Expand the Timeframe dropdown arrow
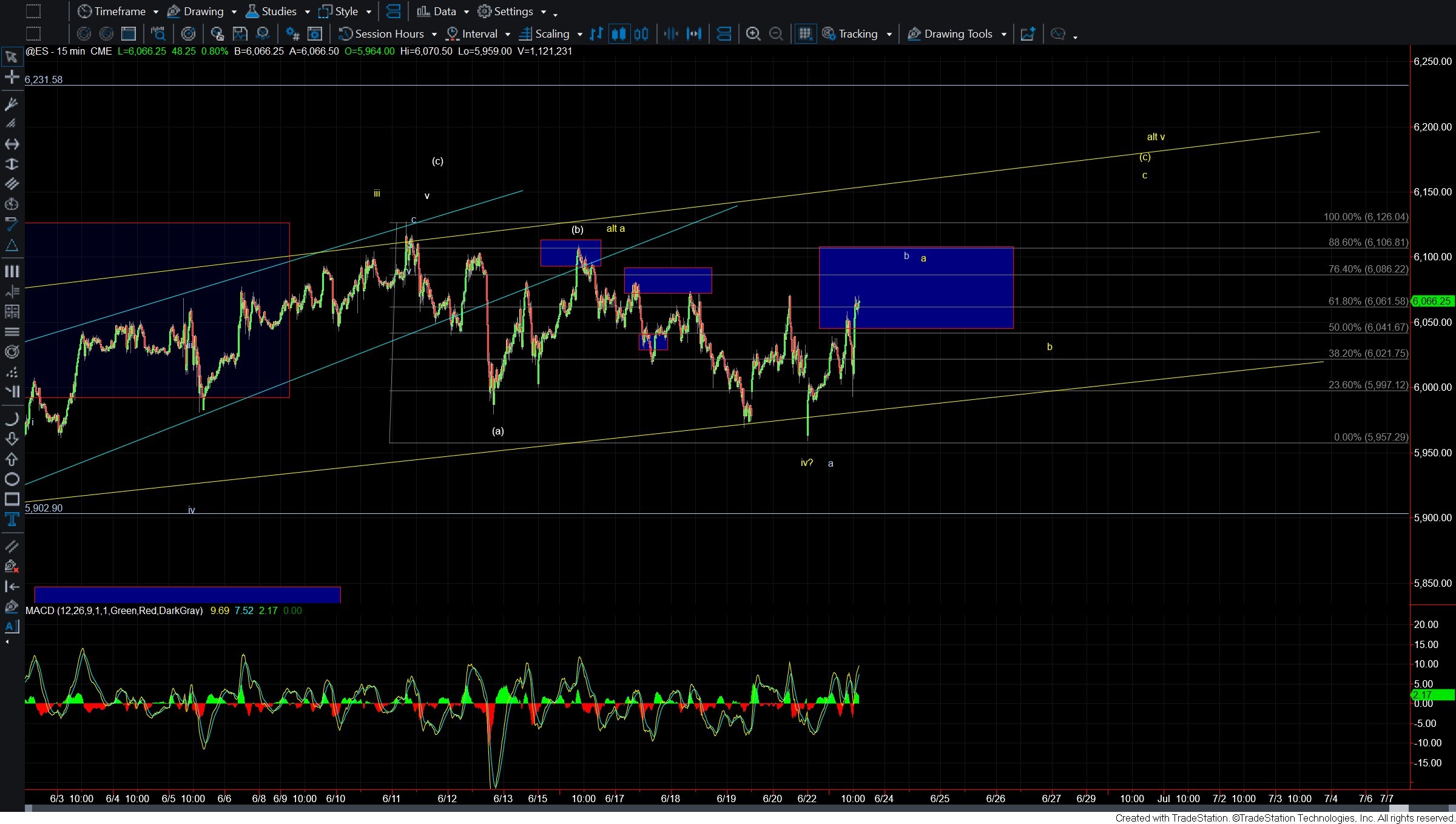 (x=156, y=12)
